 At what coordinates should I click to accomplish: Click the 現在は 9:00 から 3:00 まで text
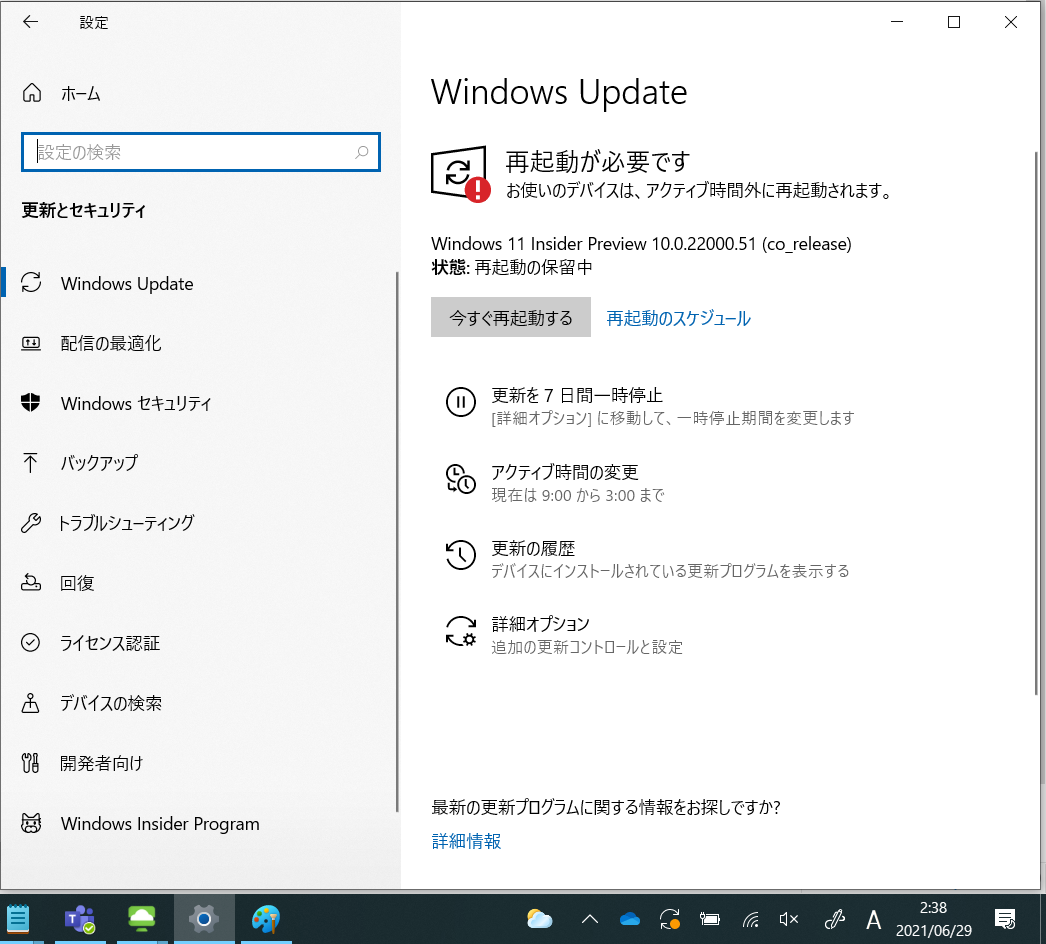pyautogui.click(x=578, y=495)
